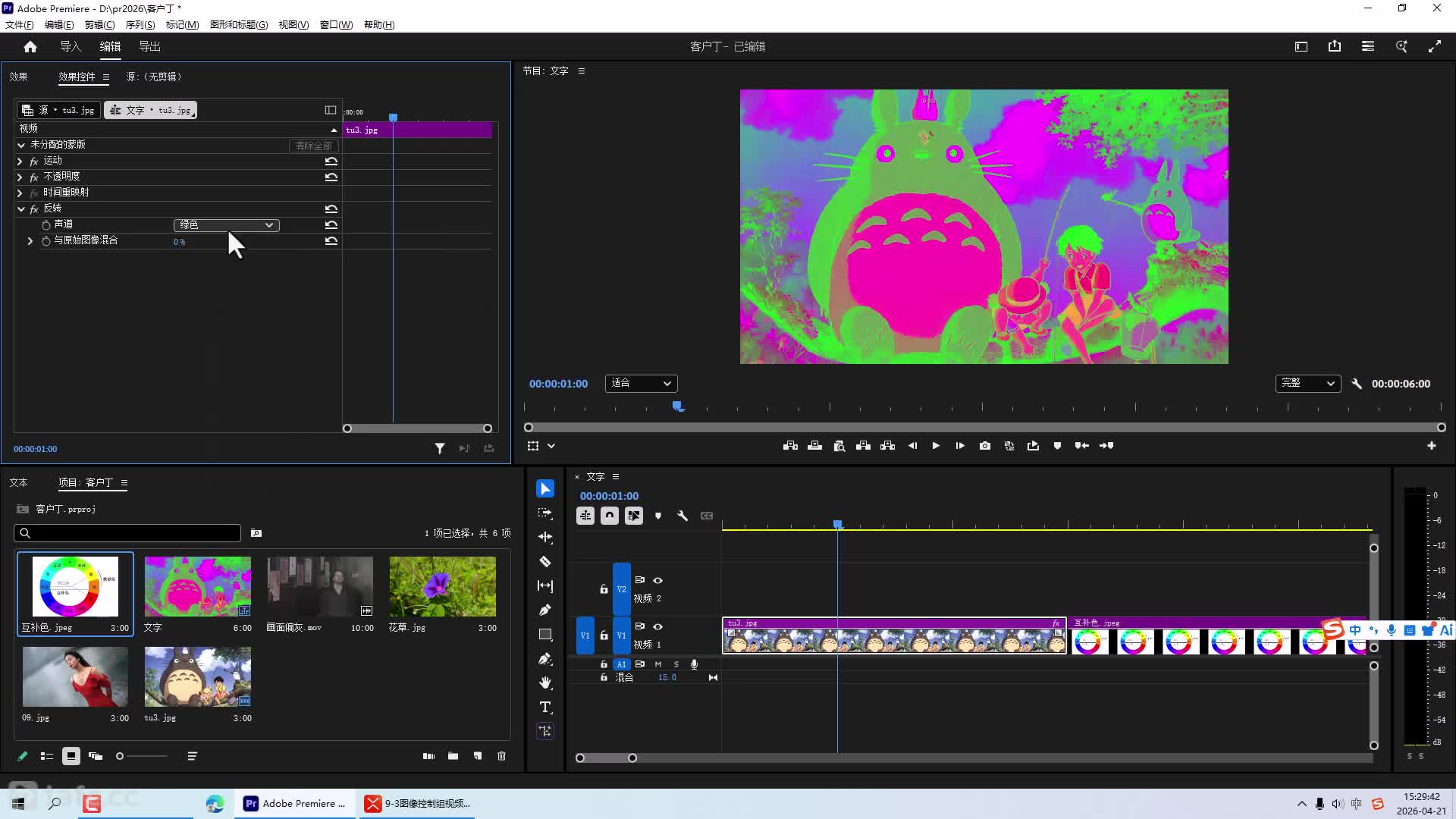Click the Home icon
The image size is (1456, 819).
point(30,46)
